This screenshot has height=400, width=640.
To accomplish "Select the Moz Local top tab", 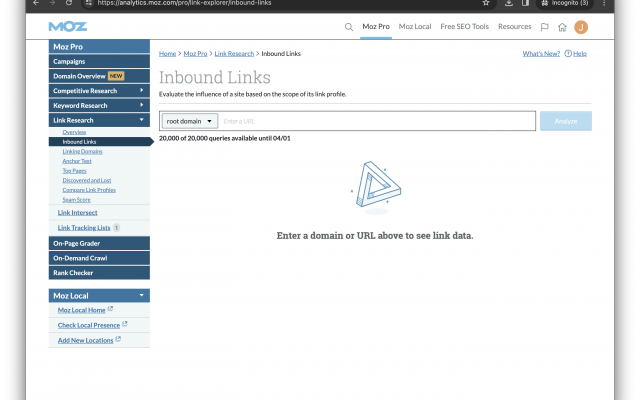I will click(415, 27).
